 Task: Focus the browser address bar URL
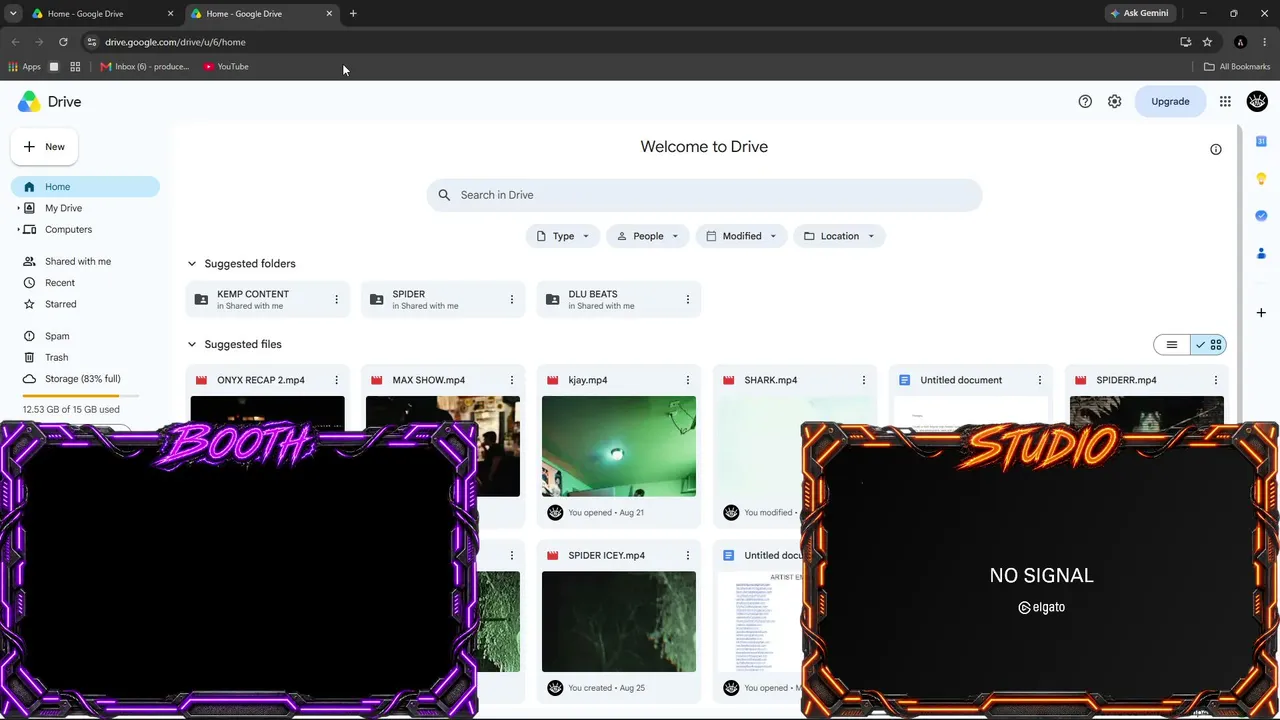pyautogui.click(x=176, y=42)
